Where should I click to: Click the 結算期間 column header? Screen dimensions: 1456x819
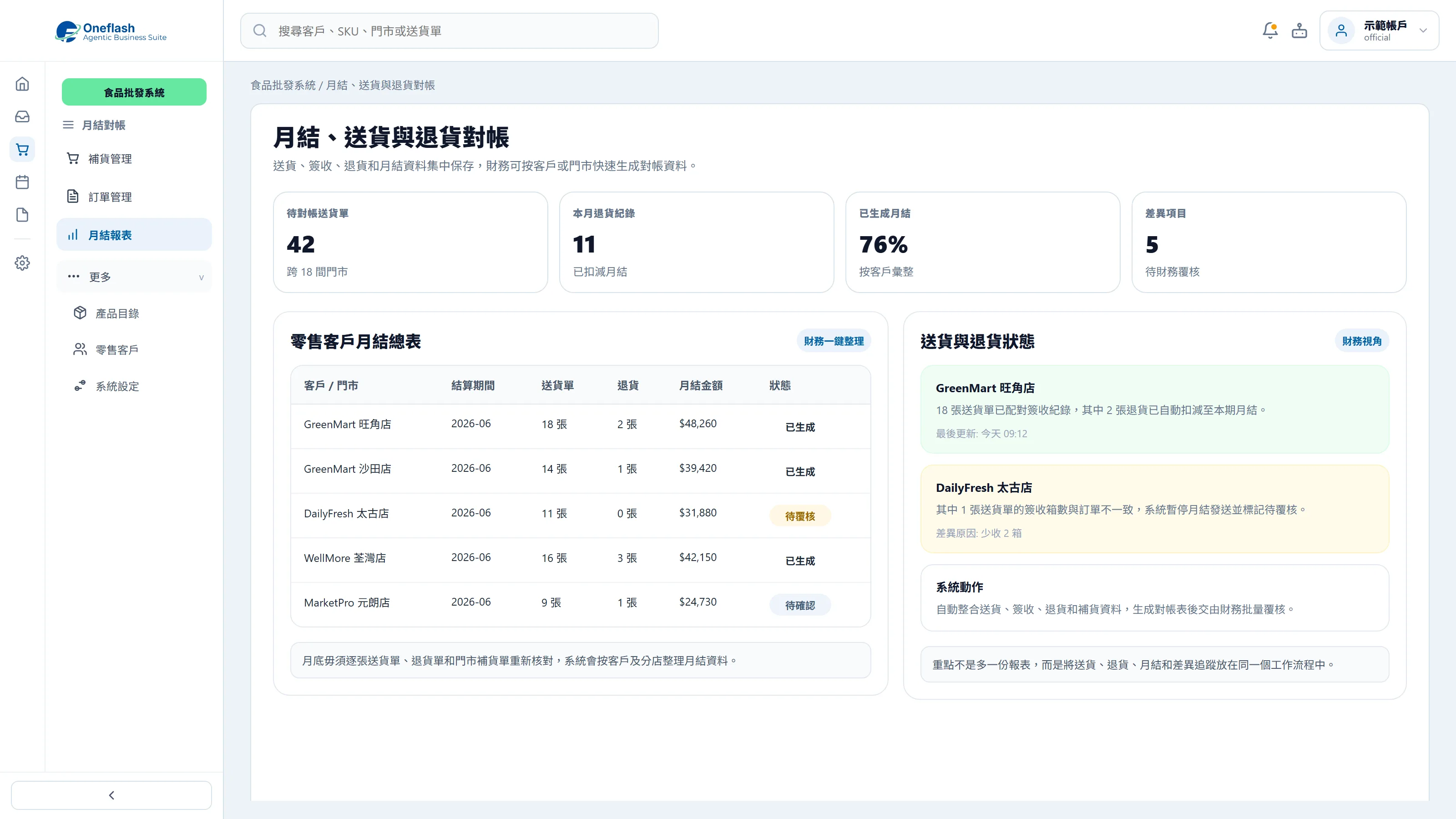473,385
